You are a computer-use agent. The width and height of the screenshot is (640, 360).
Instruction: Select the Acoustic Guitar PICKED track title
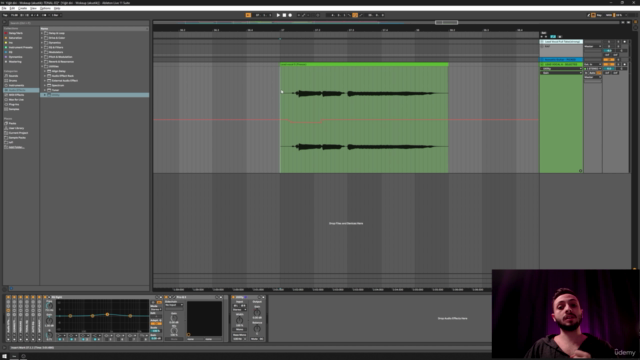pyautogui.click(x=561, y=60)
